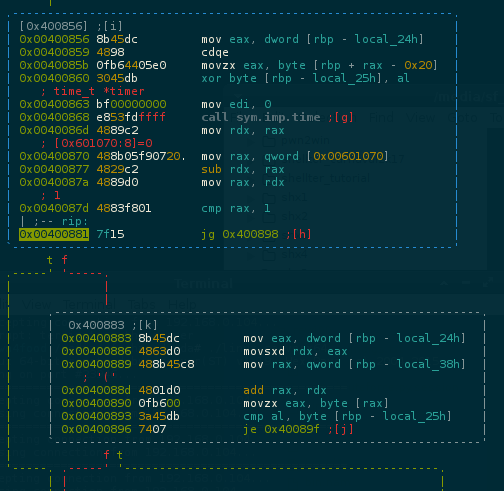Click the cdqe instruction at 0x00400859
504x491 pixels.
pos(215,52)
